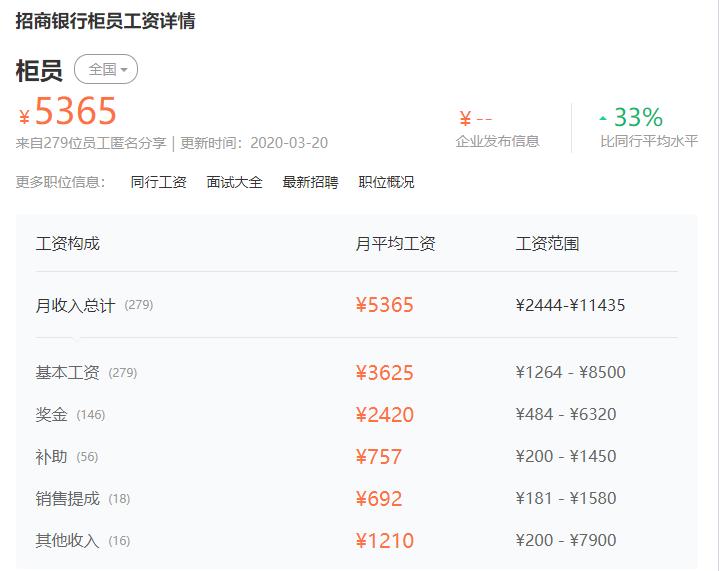Click the ¥1264 - ¥8500 range
The height and width of the screenshot is (571, 719).
[x=570, y=372]
